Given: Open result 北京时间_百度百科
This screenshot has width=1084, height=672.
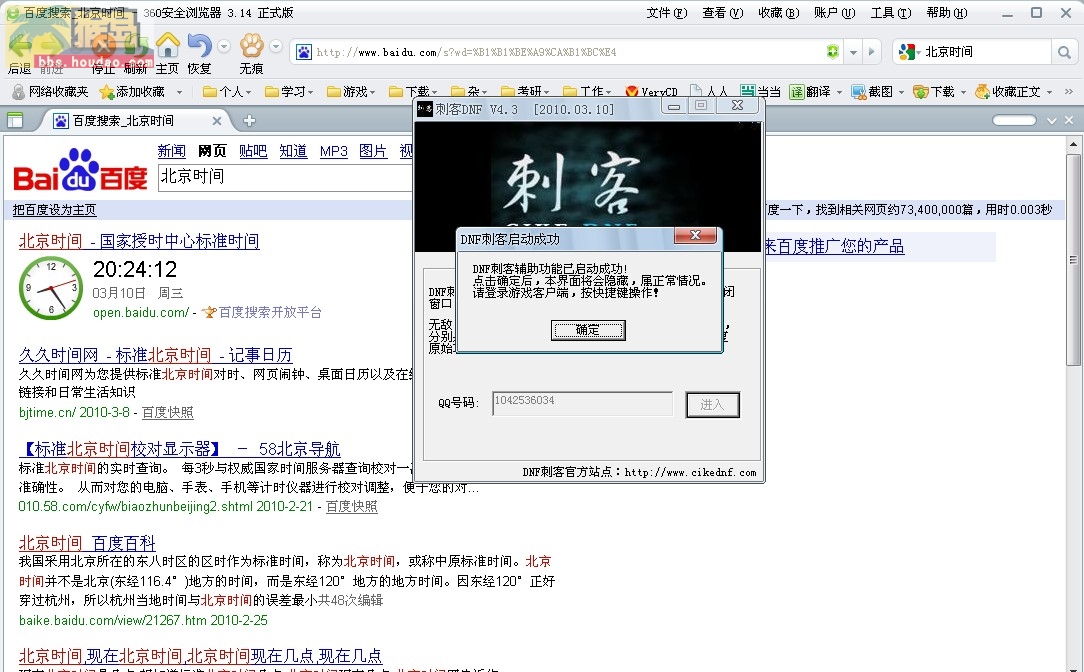Looking at the screenshot, I should point(87,543).
